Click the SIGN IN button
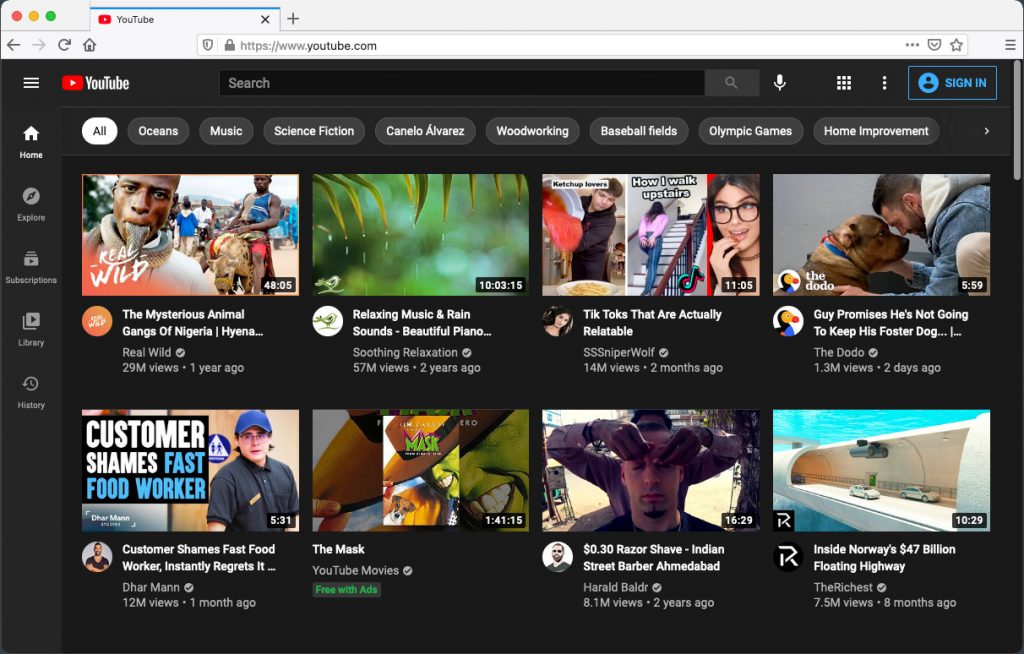Viewport: 1024px width, 654px height. [952, 83]
